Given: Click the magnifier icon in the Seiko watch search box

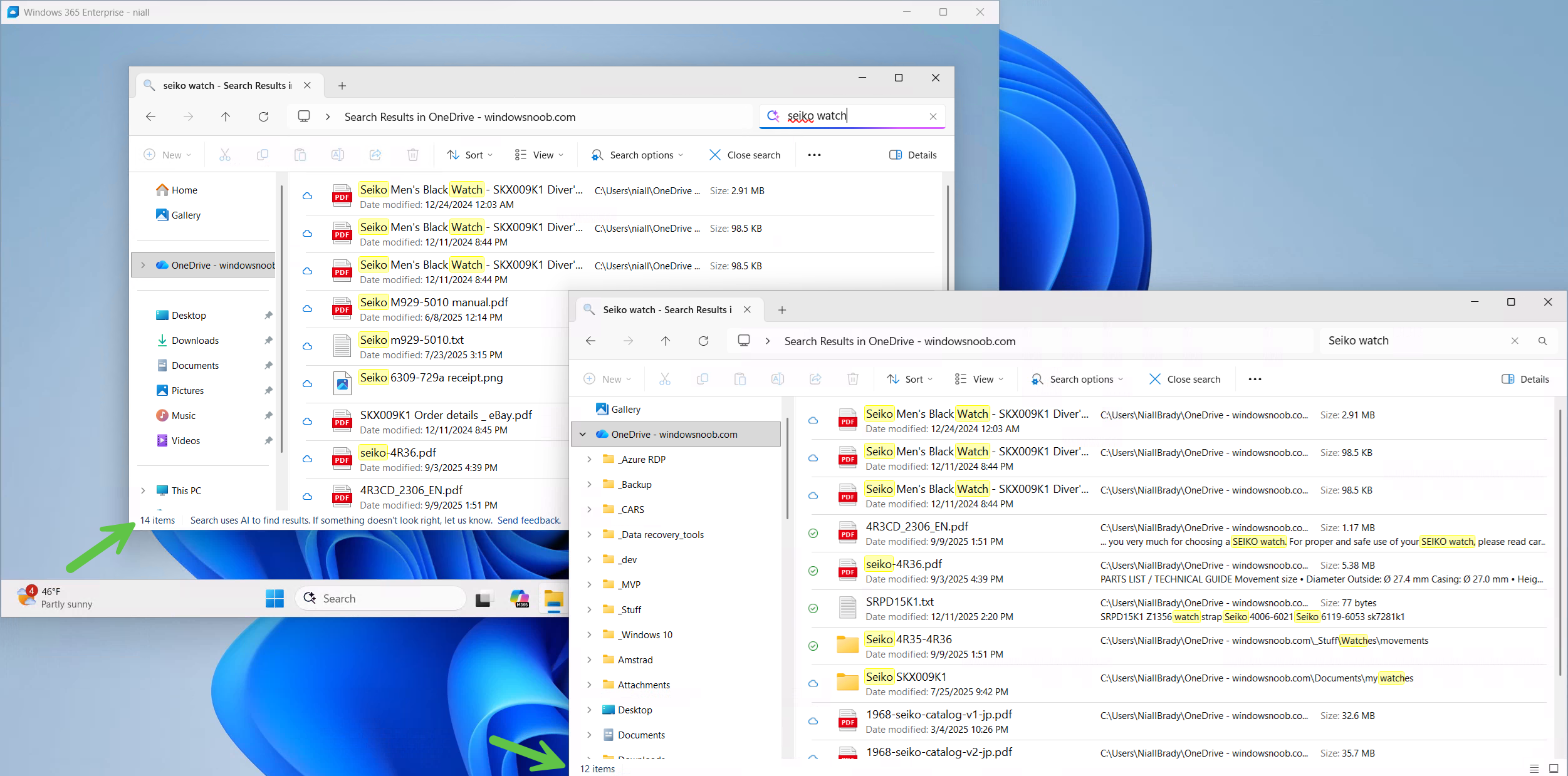Looking at the screenshot, I should pyautogui.click(x=1542, y=341).
